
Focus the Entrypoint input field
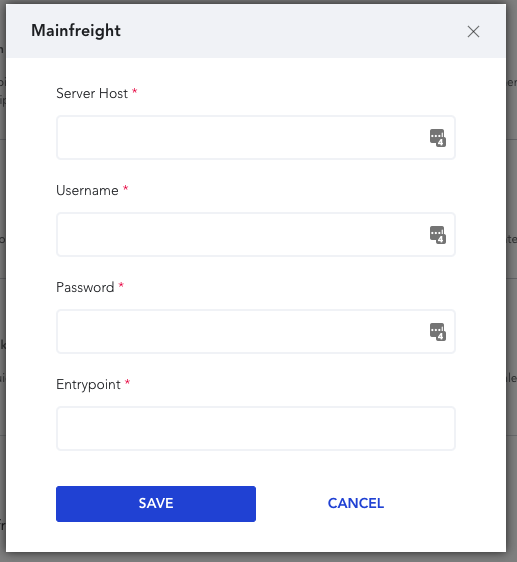coord(256,429)
